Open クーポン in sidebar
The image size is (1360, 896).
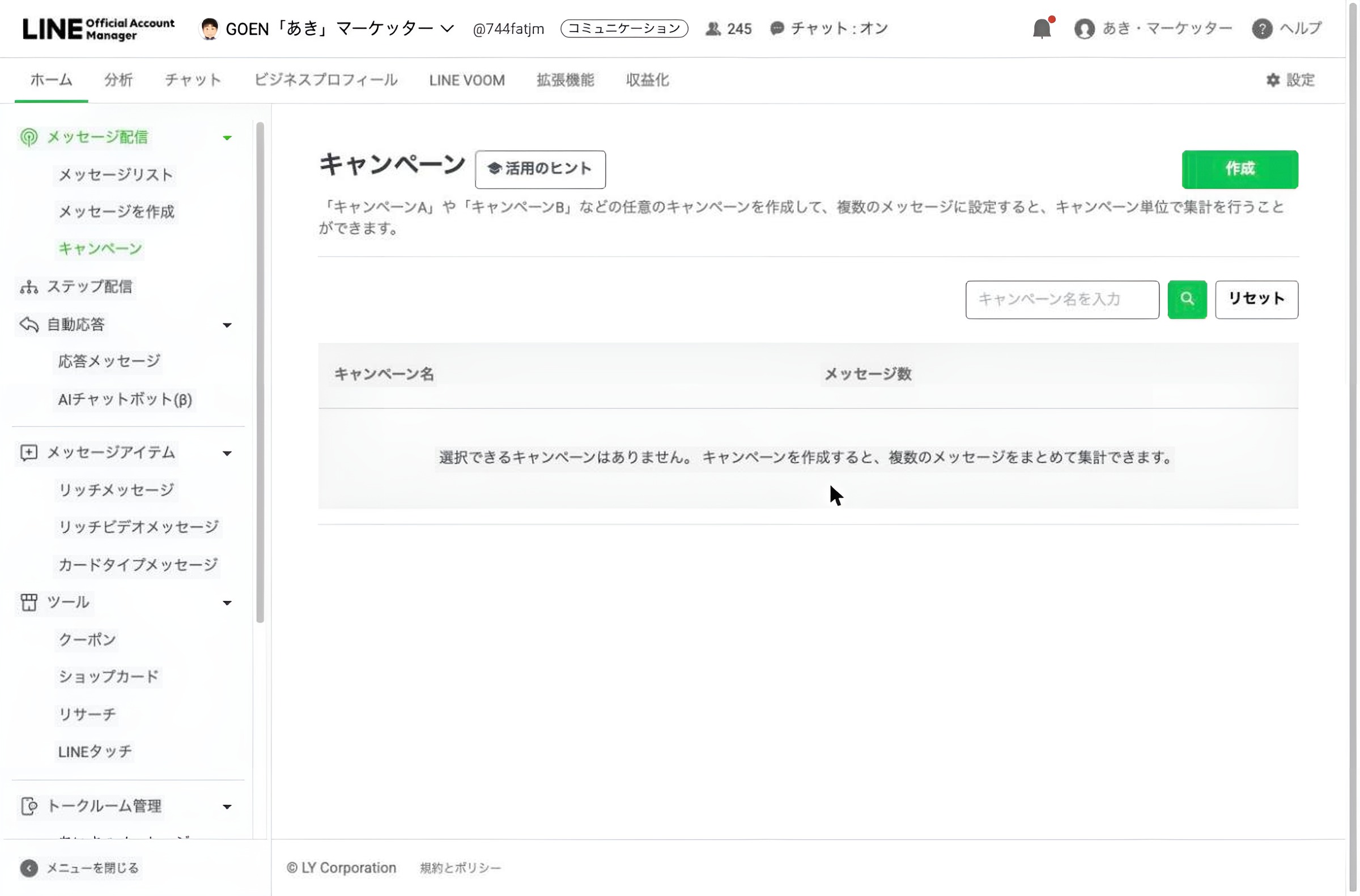click(87, 640)
